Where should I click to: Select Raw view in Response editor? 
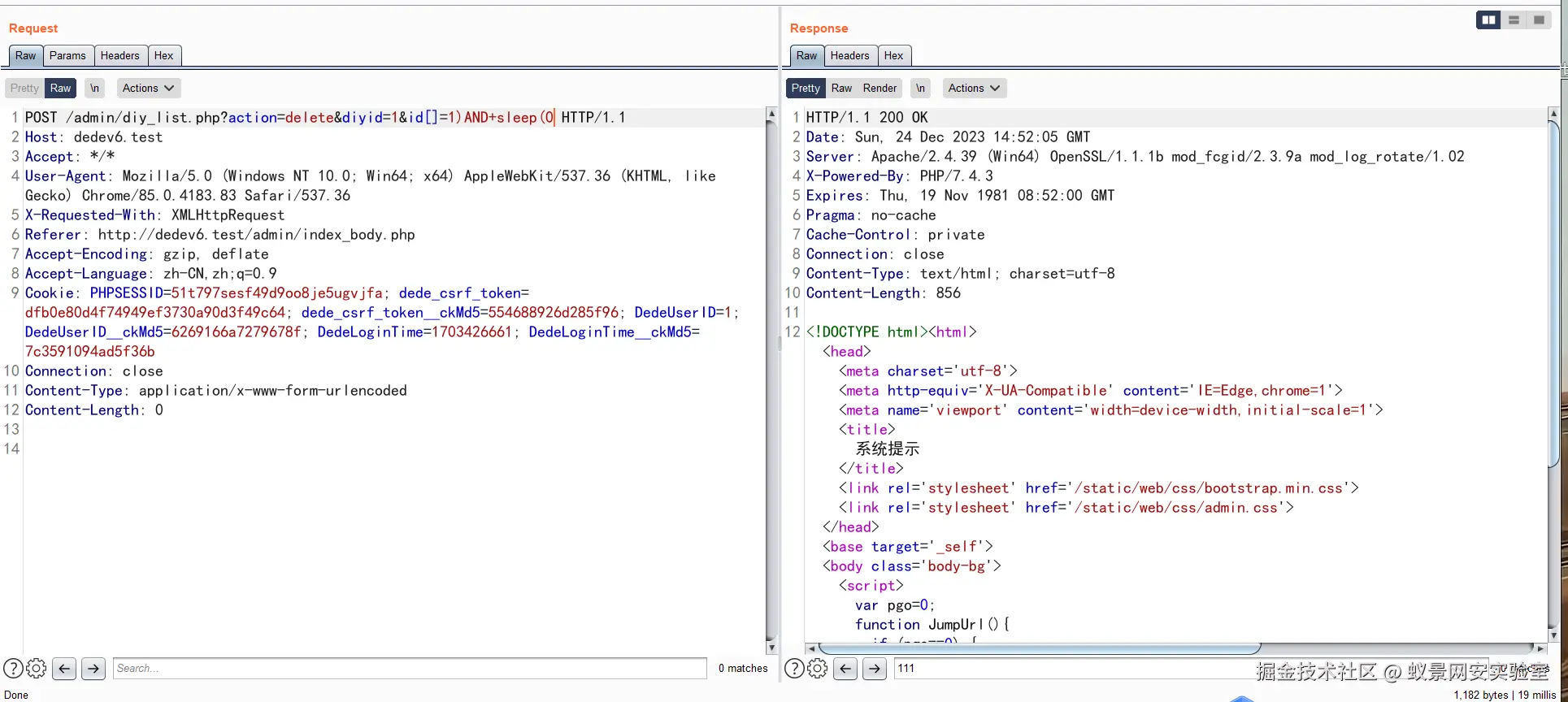[x=842, y=88]
